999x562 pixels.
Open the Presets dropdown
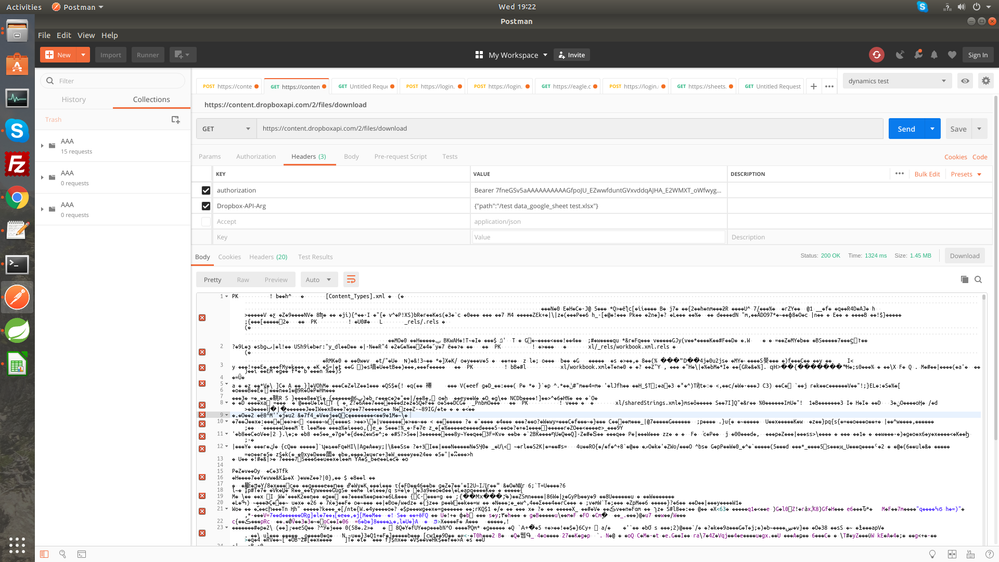click(966, 174)
